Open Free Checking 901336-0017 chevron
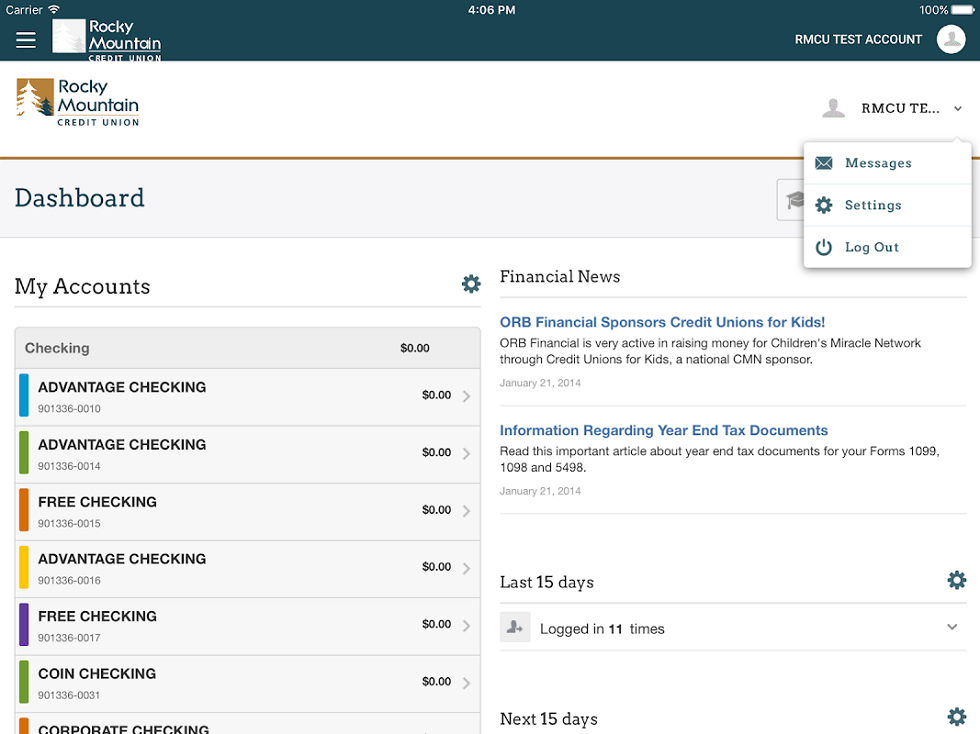 (466, 625)
